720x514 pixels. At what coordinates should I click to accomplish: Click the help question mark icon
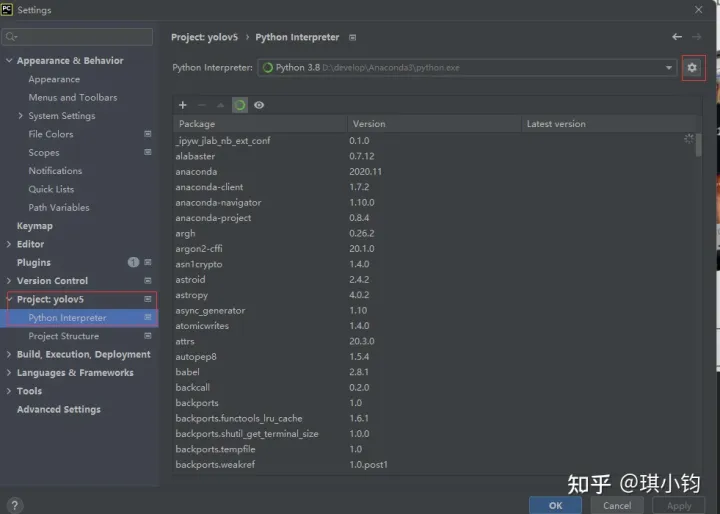pos(15,505)
